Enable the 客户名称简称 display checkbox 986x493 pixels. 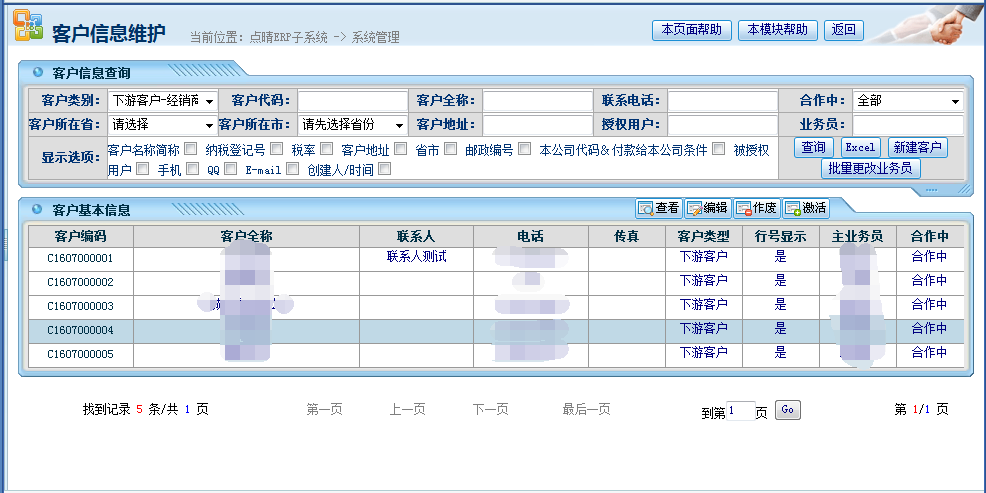coord(190,149)
